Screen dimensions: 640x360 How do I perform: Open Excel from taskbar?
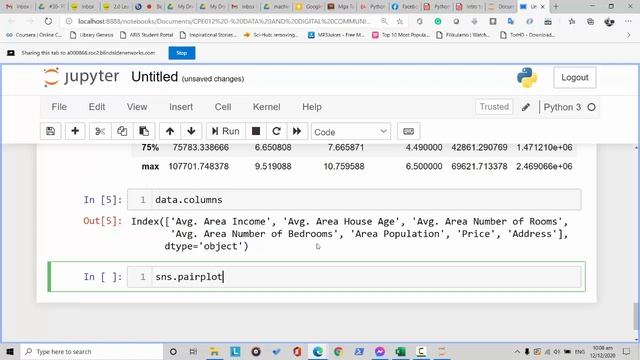(400, 351)
